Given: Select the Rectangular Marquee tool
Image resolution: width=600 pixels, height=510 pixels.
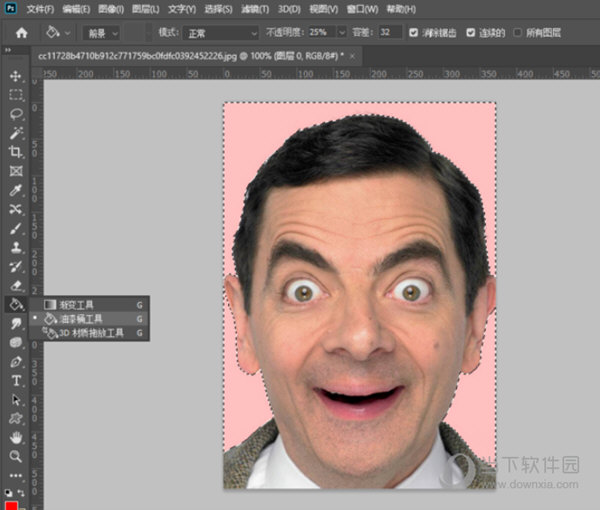Looking at the screenshot, I should [x=15, y=95].
